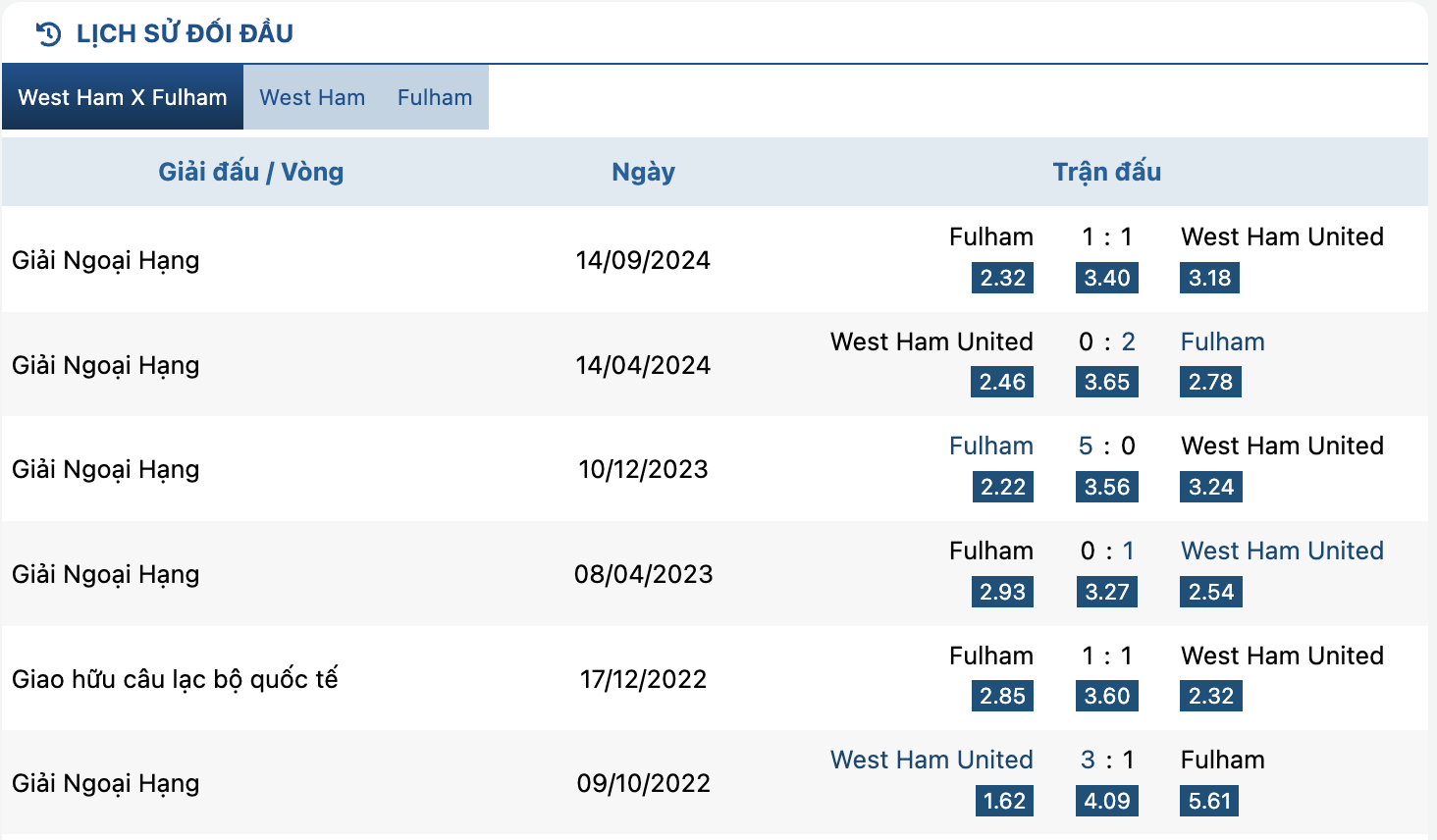Click the date 09/10/2022
Viewport: 1437px width, 840px height.
(643, 783)
